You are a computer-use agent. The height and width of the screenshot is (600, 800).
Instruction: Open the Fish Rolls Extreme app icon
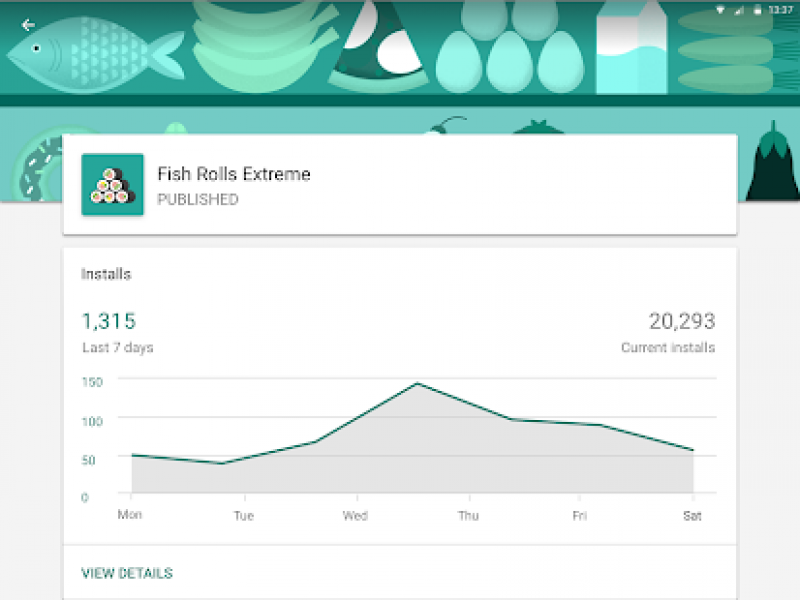point(112,184)
